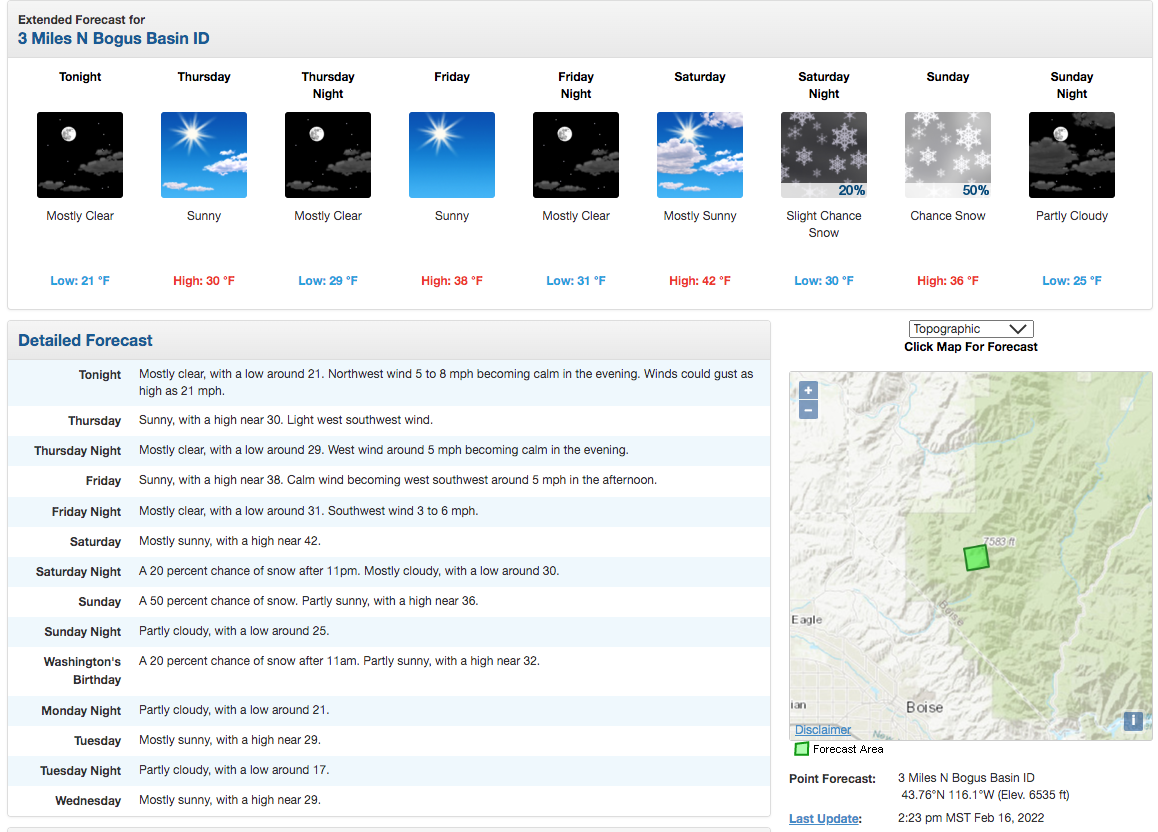Select the 3 Miles N Bogus Basin ID heading

coord(114,38)
